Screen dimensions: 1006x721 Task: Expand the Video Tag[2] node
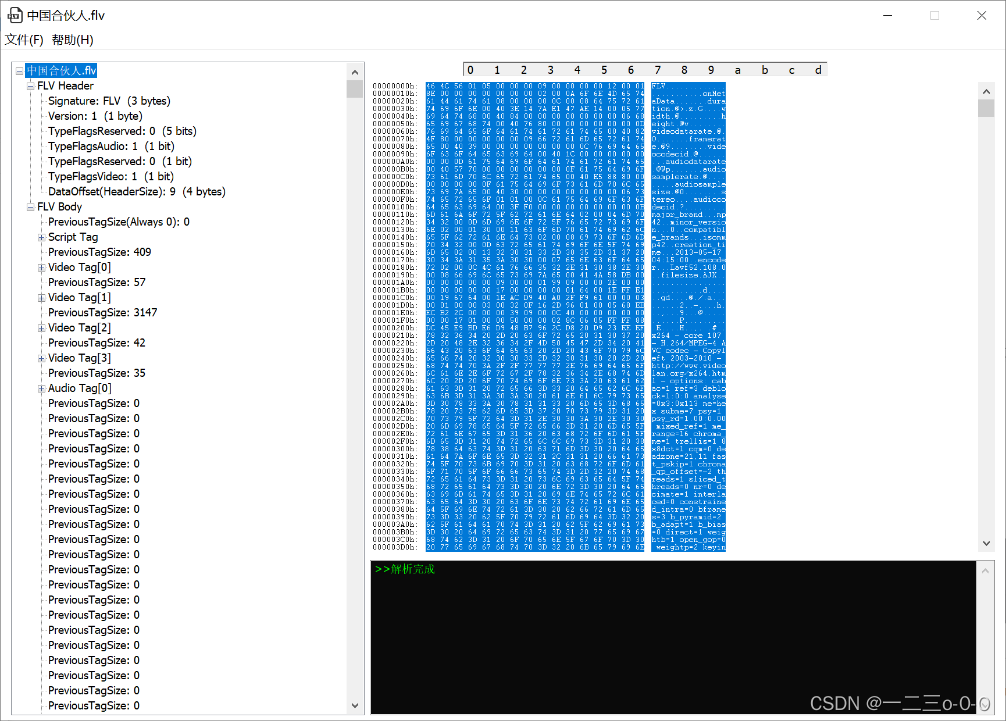(x=41, y=328)
